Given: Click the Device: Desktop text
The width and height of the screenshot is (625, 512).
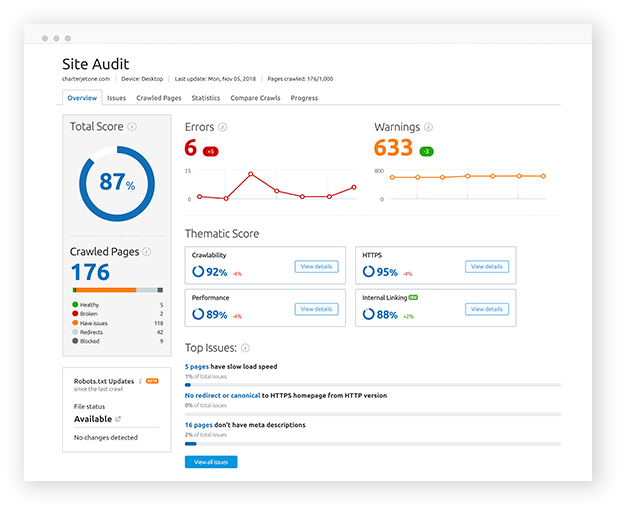Looking at the screenshot, I should pos(142,79).
